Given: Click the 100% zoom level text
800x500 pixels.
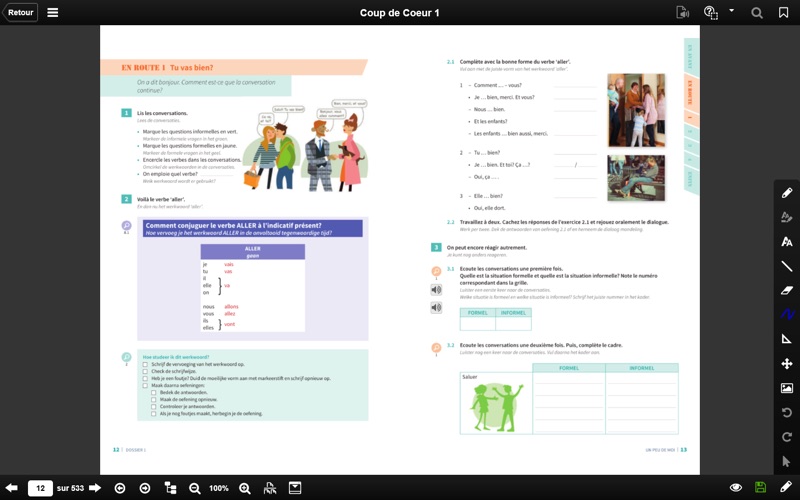Looking at the screenshot, I should click(219, 488).
